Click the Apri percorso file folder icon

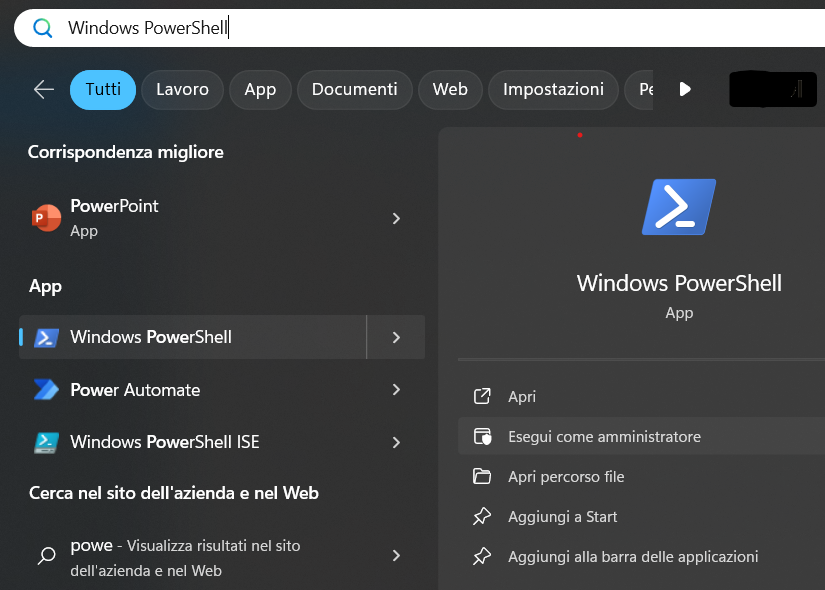[x=482, y=476]
